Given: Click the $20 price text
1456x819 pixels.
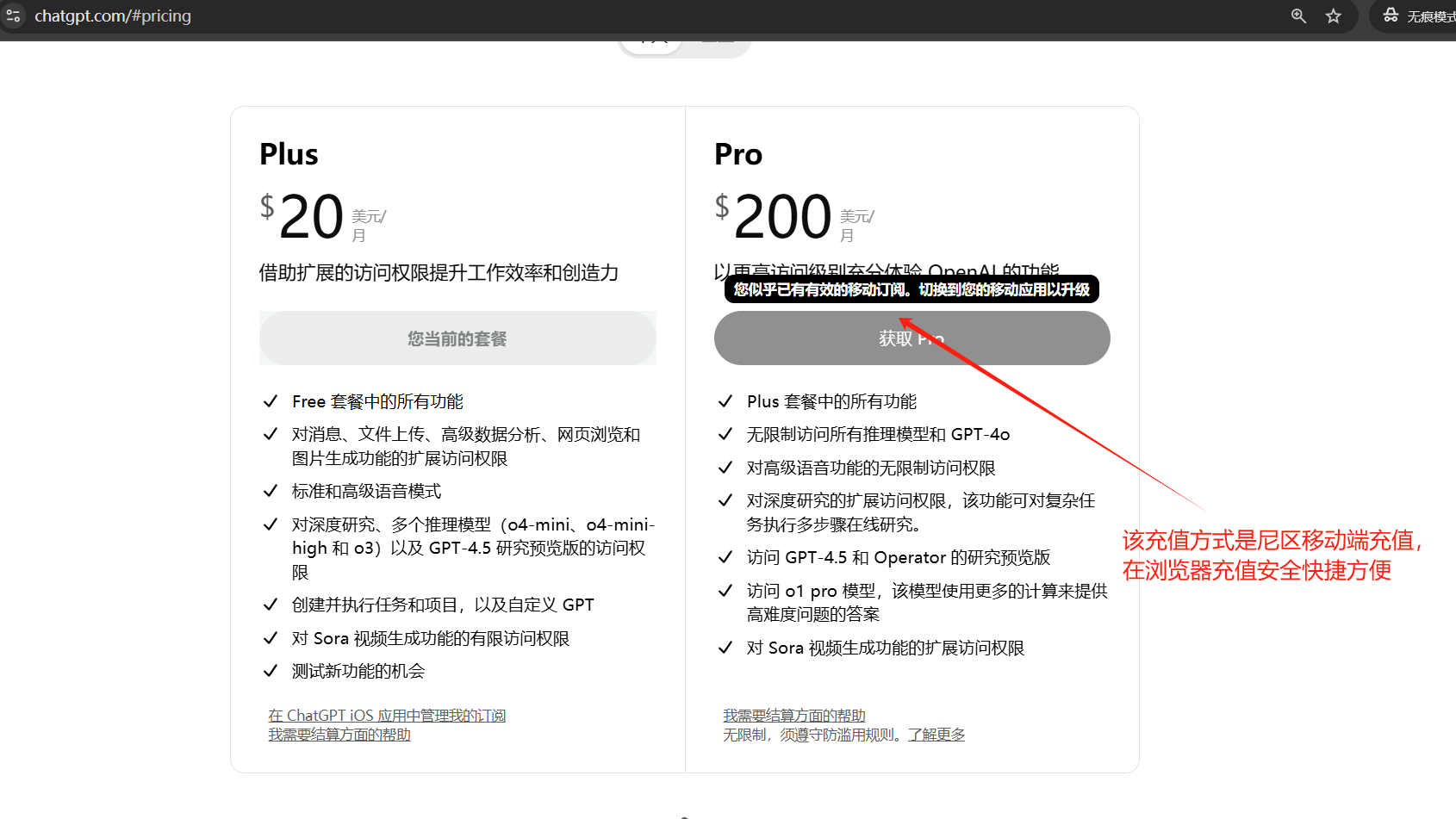Looking at the screenshot, I should pyautogui.click(x=302, y=216).
